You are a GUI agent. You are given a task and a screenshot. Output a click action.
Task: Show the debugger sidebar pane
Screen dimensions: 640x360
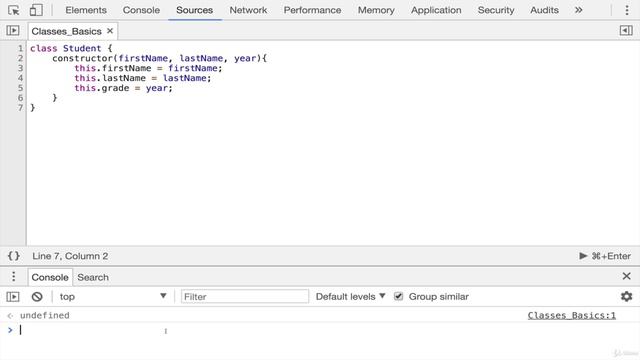click(x=626, y=31)
